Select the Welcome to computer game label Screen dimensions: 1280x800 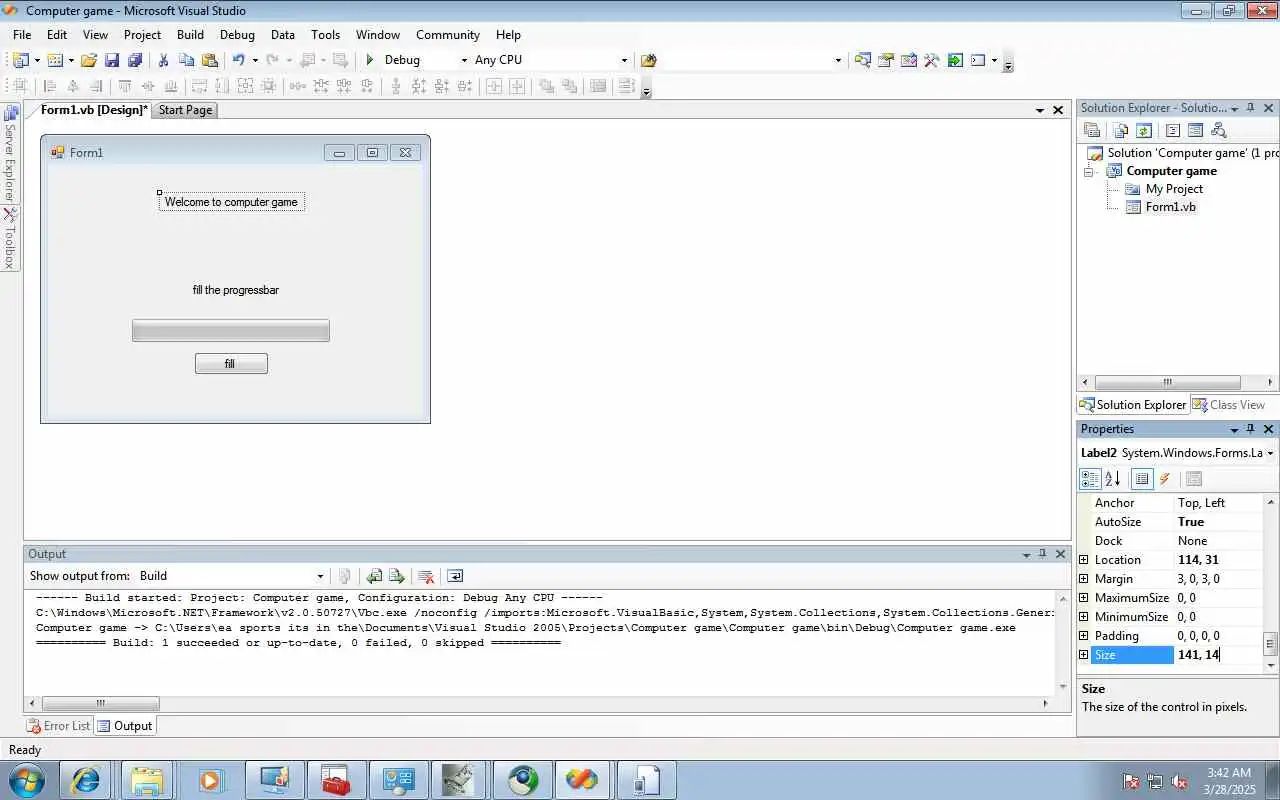click(x=231, y=202)
